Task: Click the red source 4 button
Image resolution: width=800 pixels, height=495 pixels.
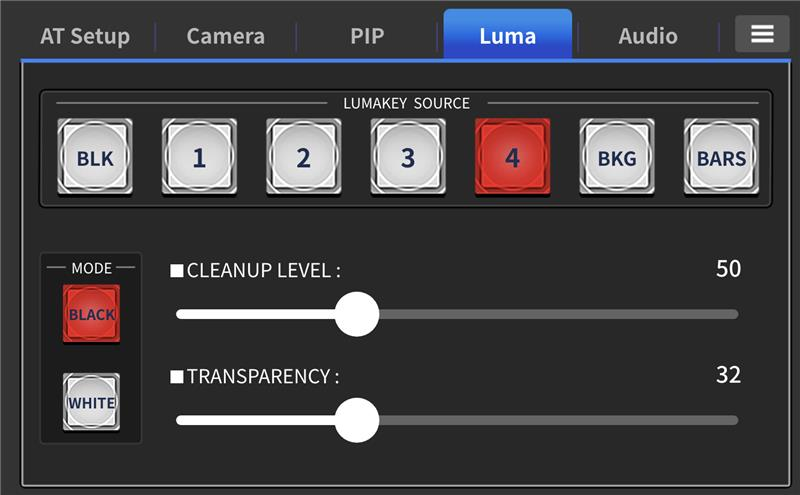Action: [512, 157]
